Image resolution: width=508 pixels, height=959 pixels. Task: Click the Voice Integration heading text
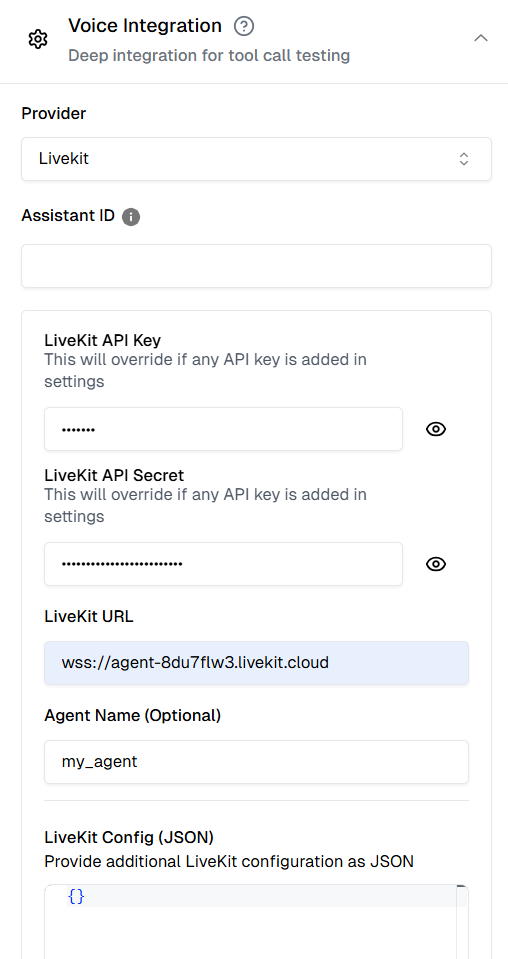145,26
